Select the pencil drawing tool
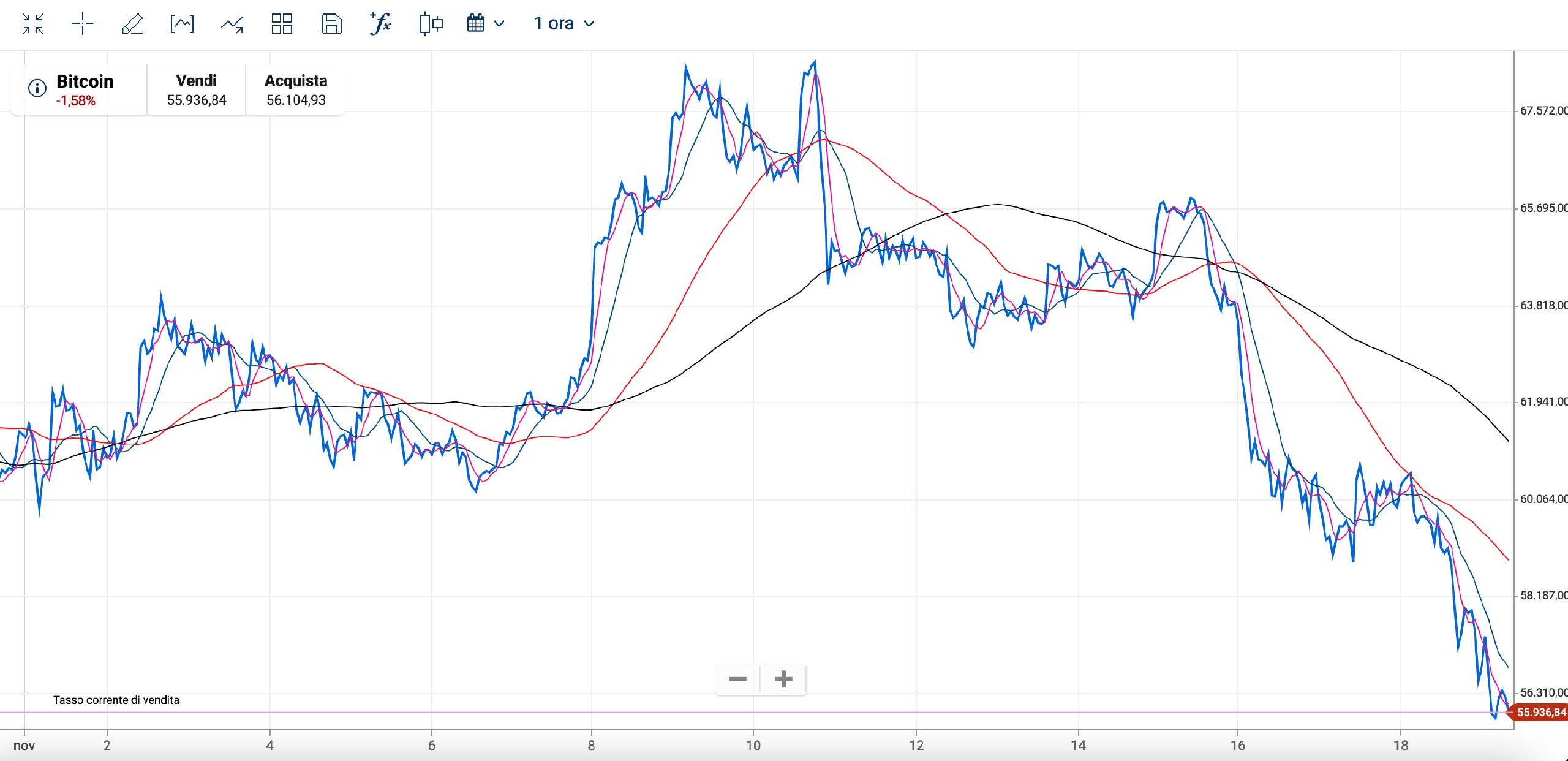This screenshot has height=761, width=1568. click(x=132, y=24)
